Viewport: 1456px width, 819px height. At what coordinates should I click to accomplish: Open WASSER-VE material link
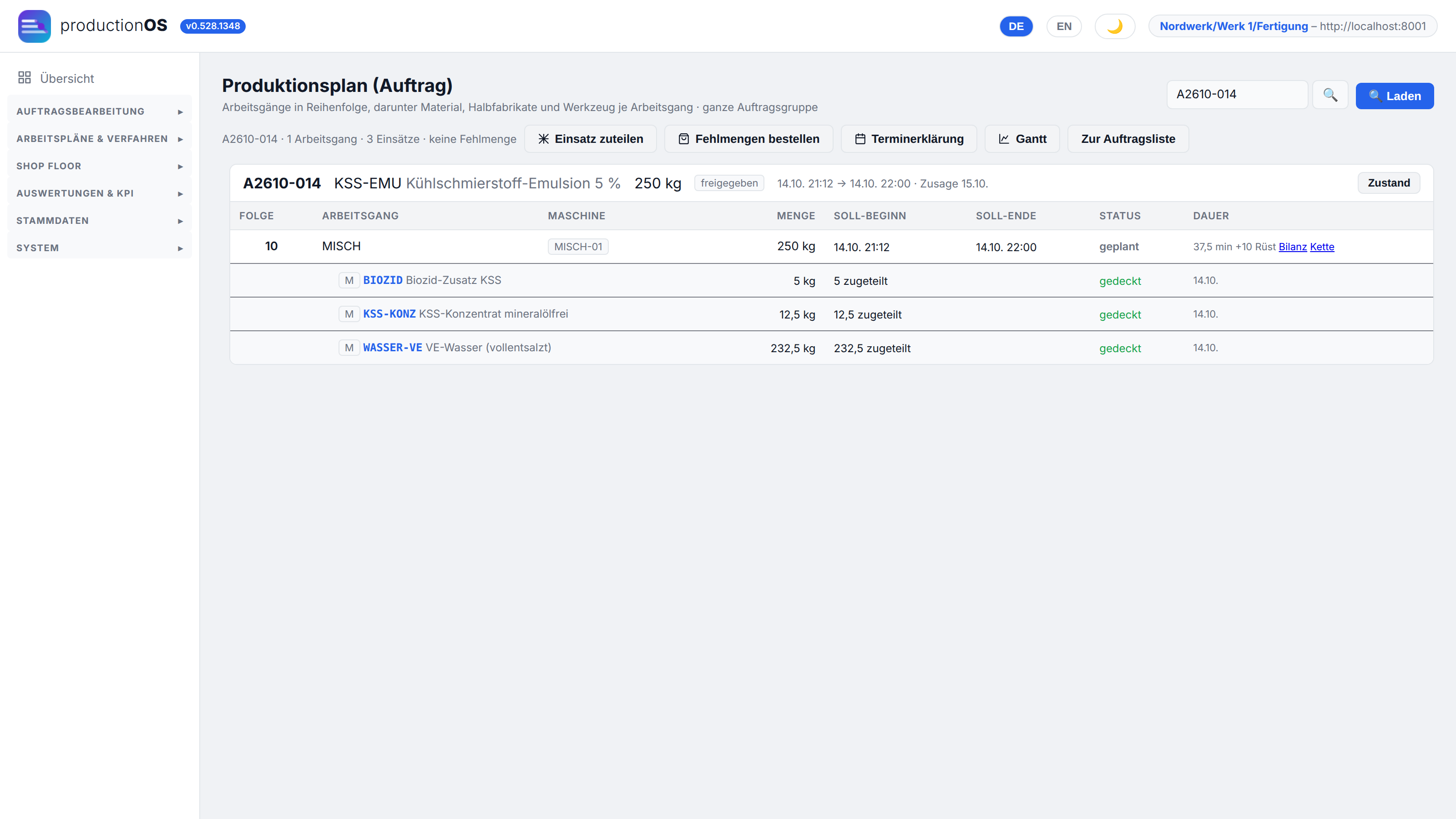[392, 348]
